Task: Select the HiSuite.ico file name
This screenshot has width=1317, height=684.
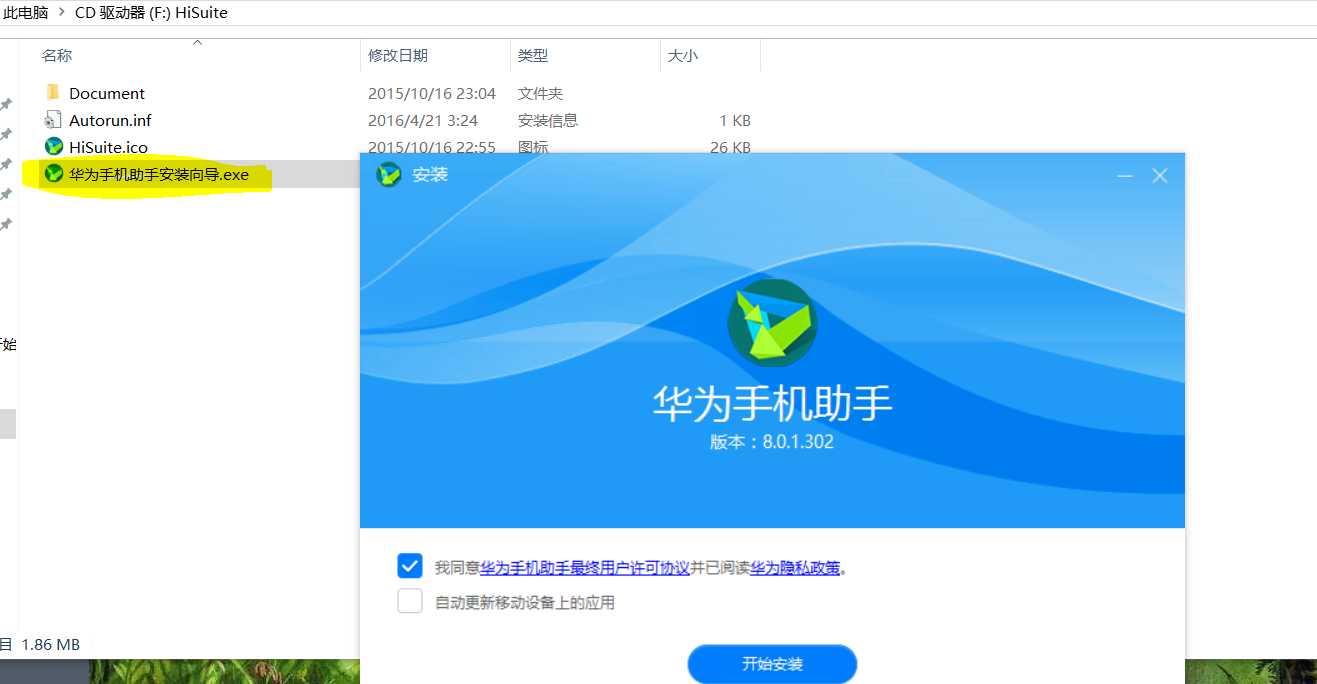Action: pyautogui.click(x=108, y=147)
